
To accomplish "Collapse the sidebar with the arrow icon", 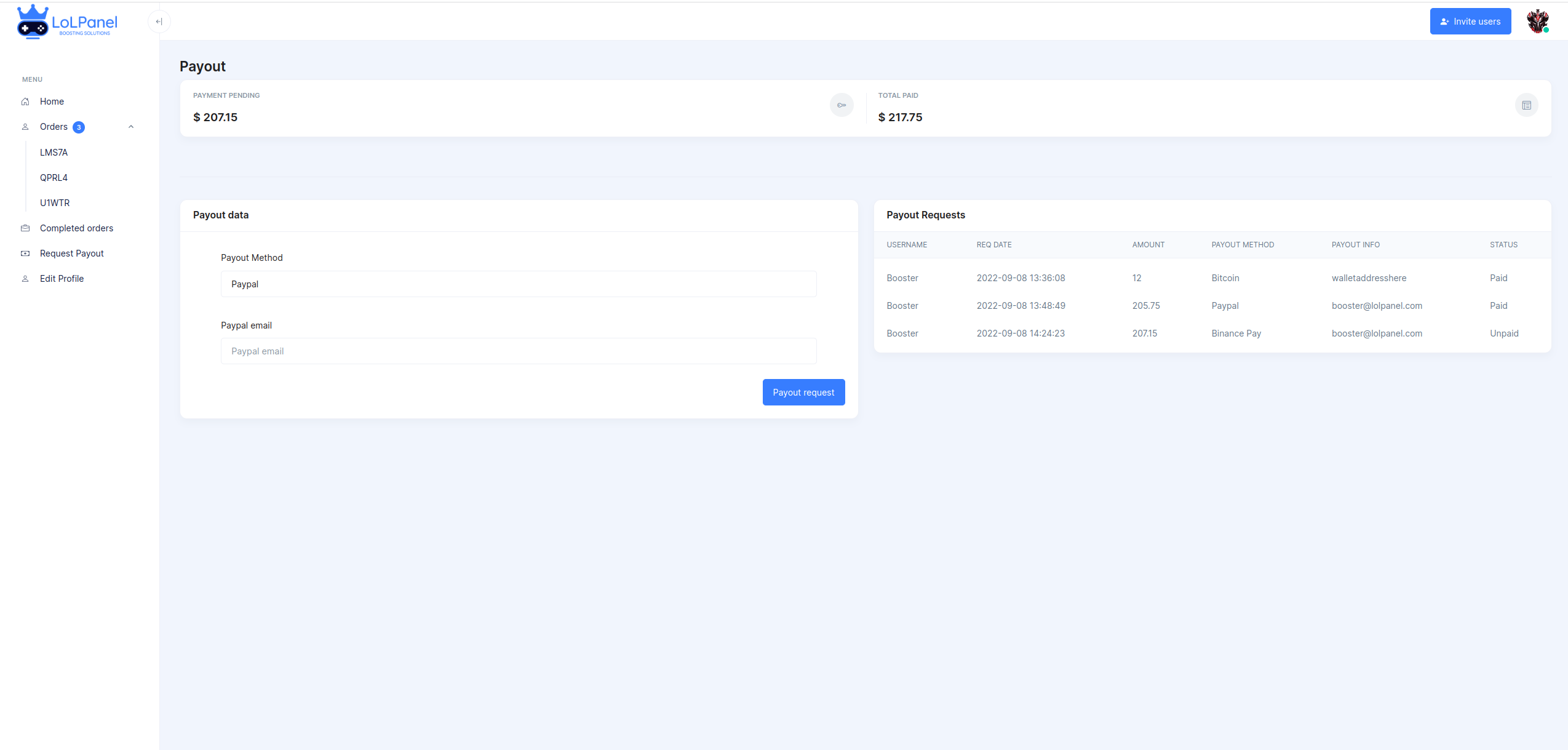I will [159, 22].
